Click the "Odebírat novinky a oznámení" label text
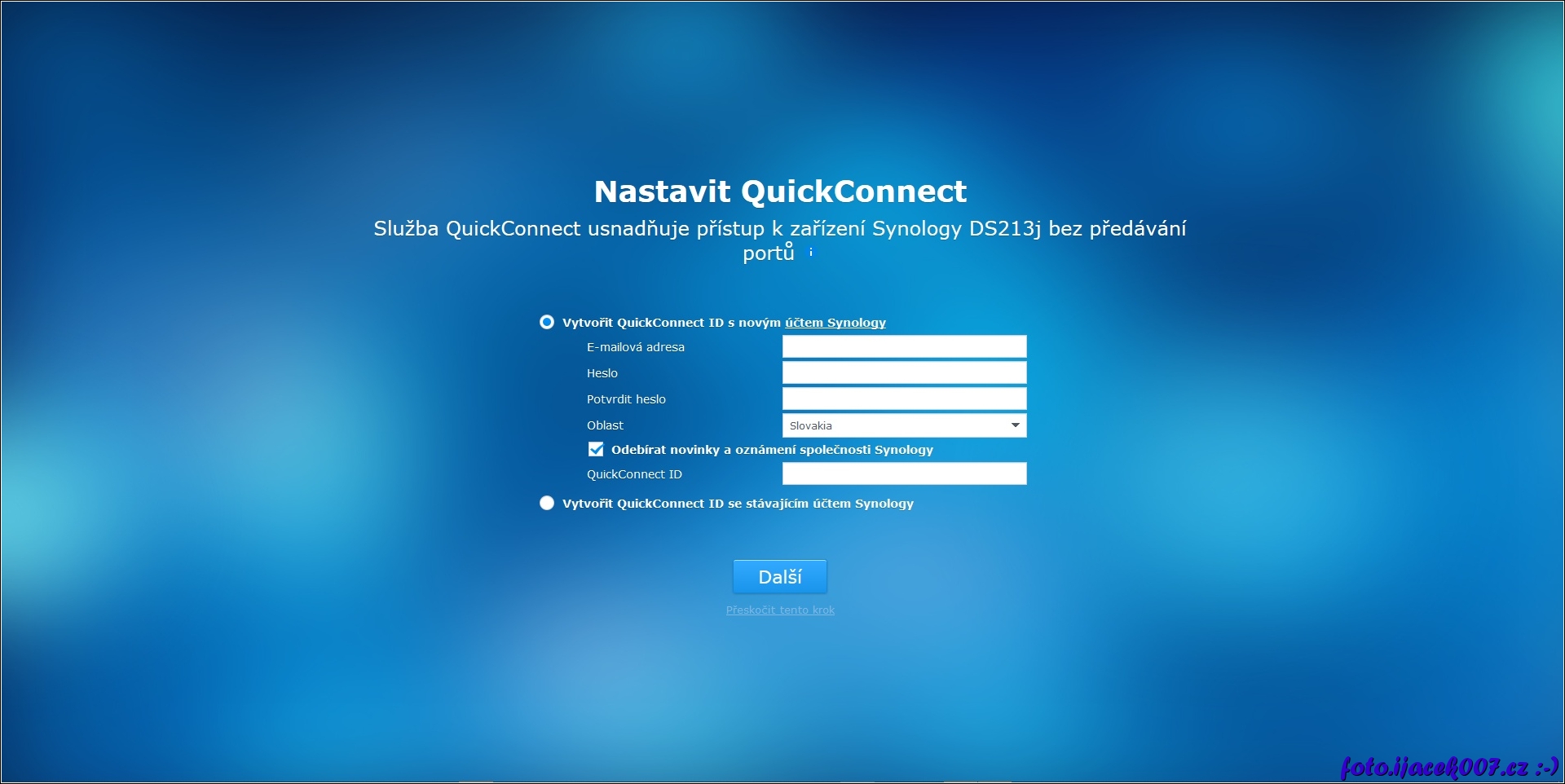Viewport: 1565px width, 784px height. 772,450
